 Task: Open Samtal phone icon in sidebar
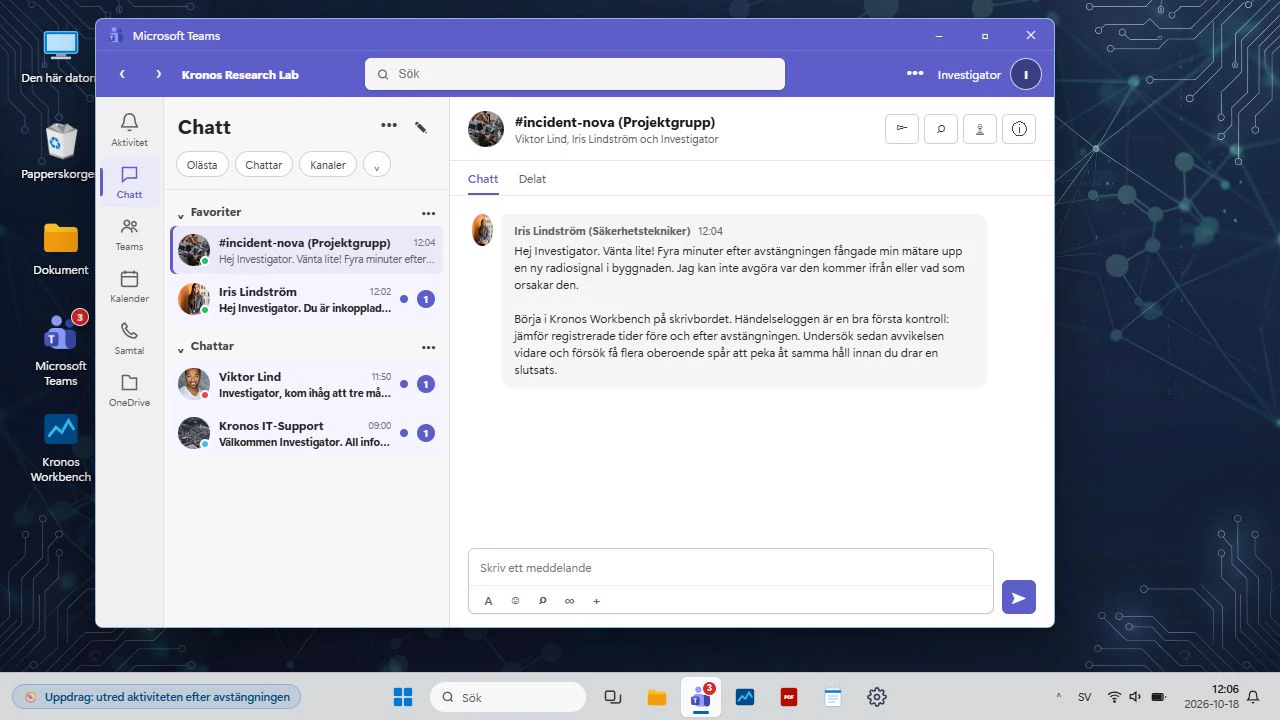(129, 338)
